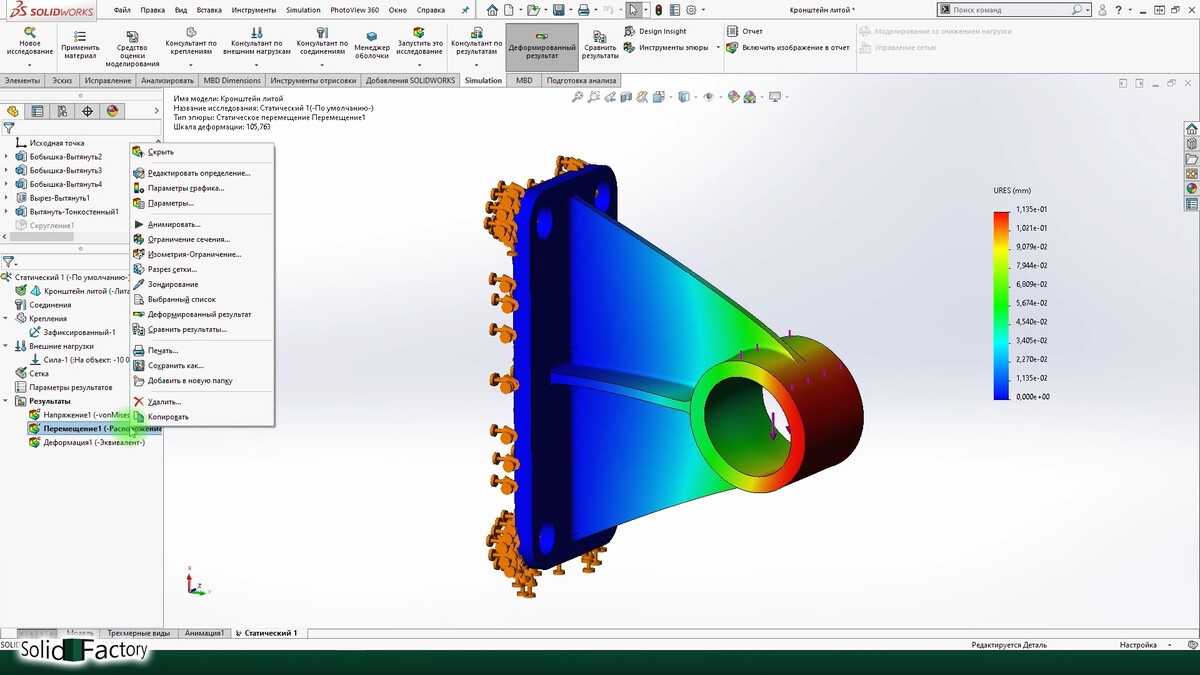Open the Инструменты эпюры dropdown arrow
This screenshot has height=675, width=1200.
tap(717, 47)
